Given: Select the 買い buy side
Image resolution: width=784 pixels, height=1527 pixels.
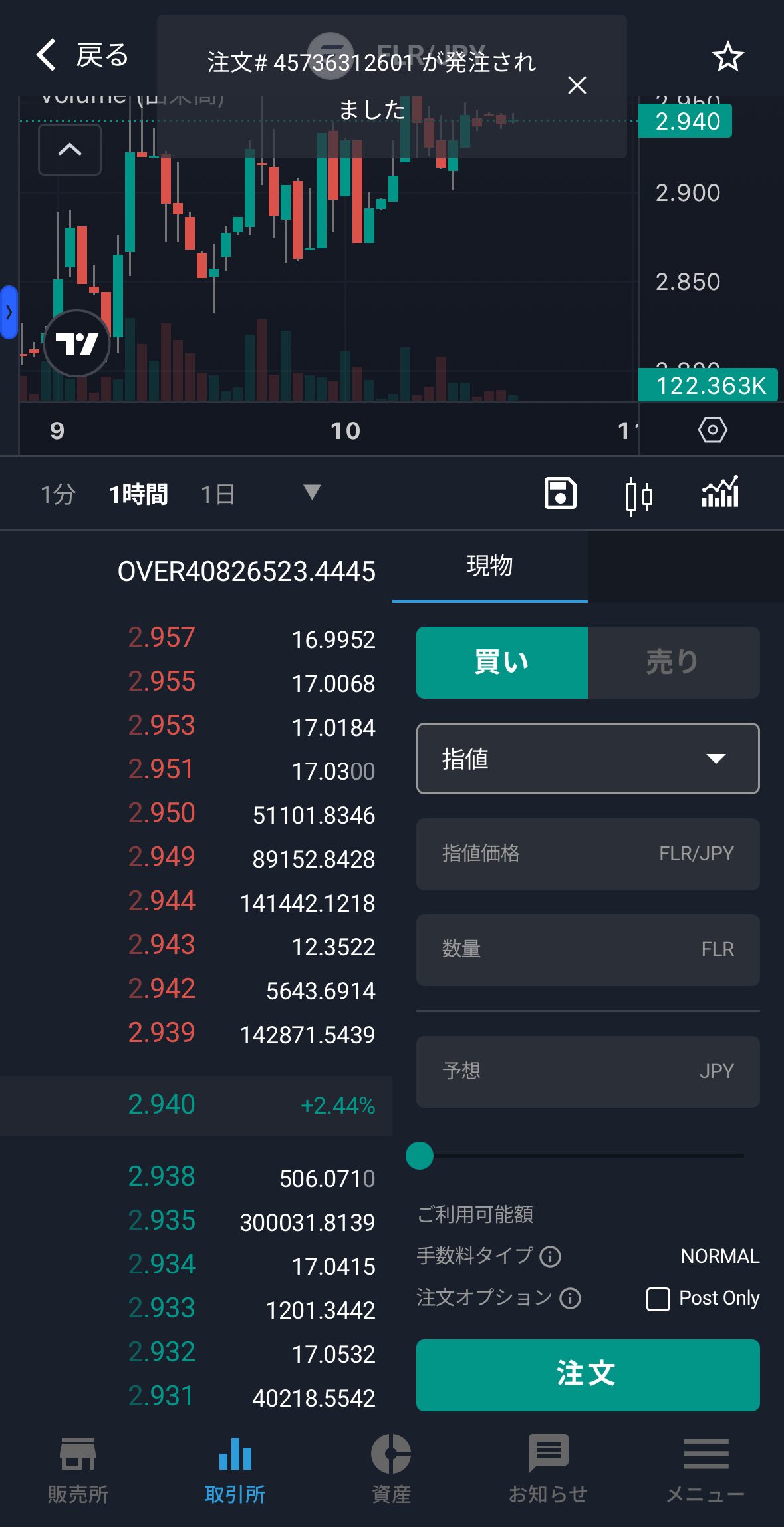Looking at the screenshot, I should point(502,663).
